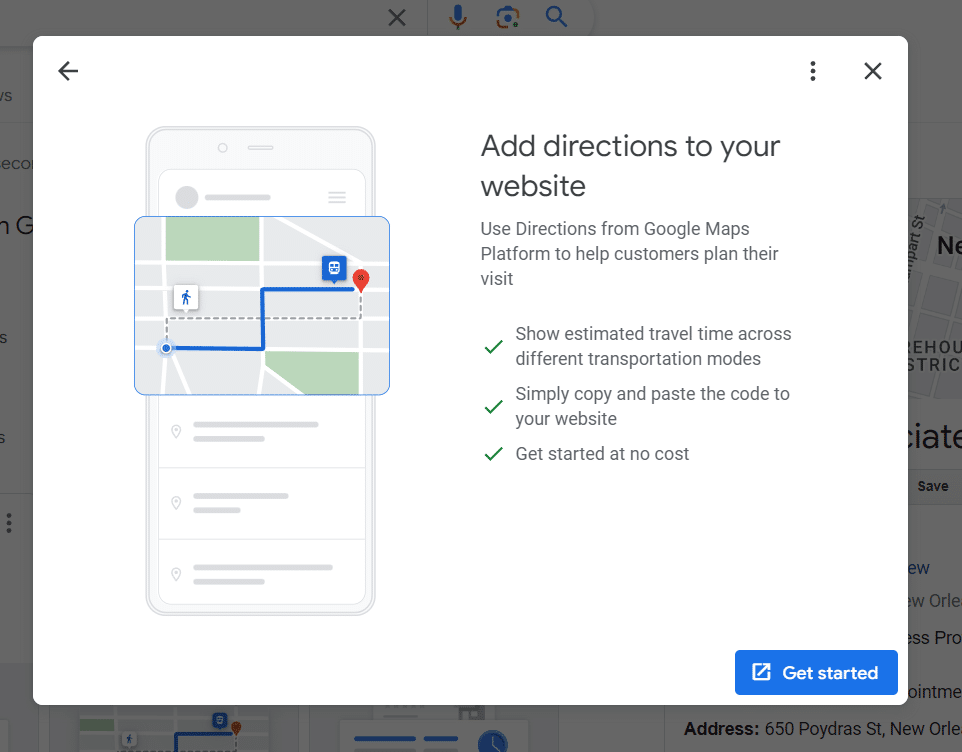Click the "Add directions to your website" heading

[x=630, y=166]
